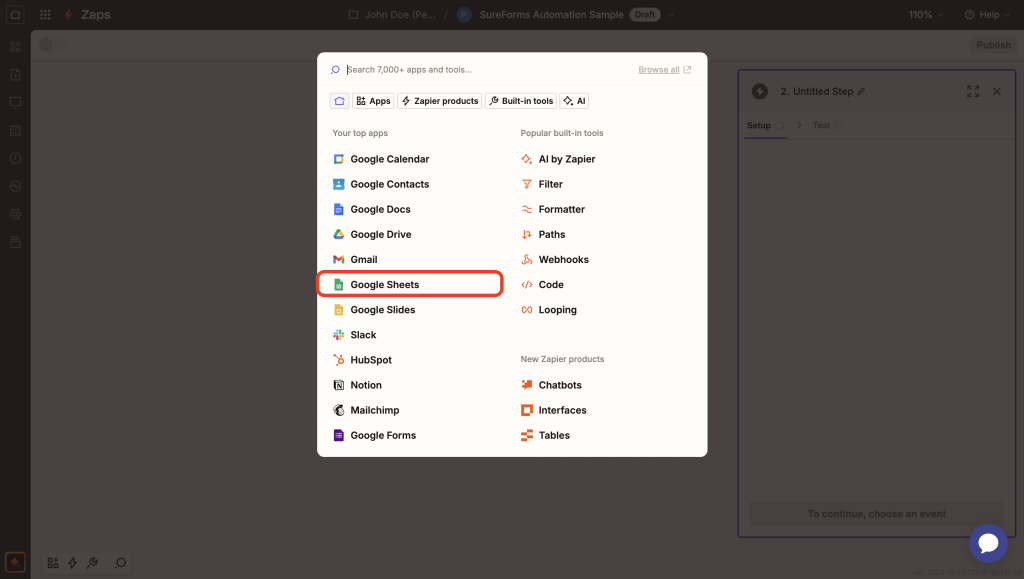Image resolution: width=1024 pixels, height=579 pixels.
Task: Switch to the Test tab
Action: tap(815, 125)
